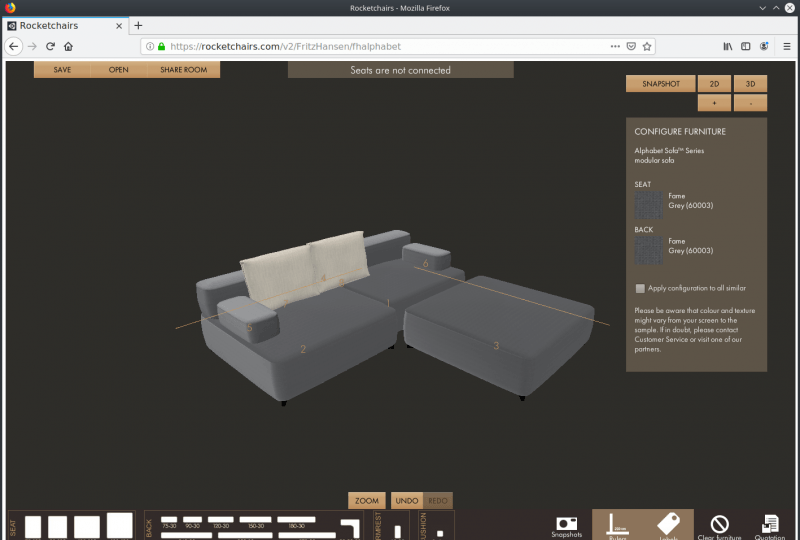Viewport: 800px width, 540px height.
Task: Click the CONFIGURE FURNITURE heading
Action: pos(680,132)
